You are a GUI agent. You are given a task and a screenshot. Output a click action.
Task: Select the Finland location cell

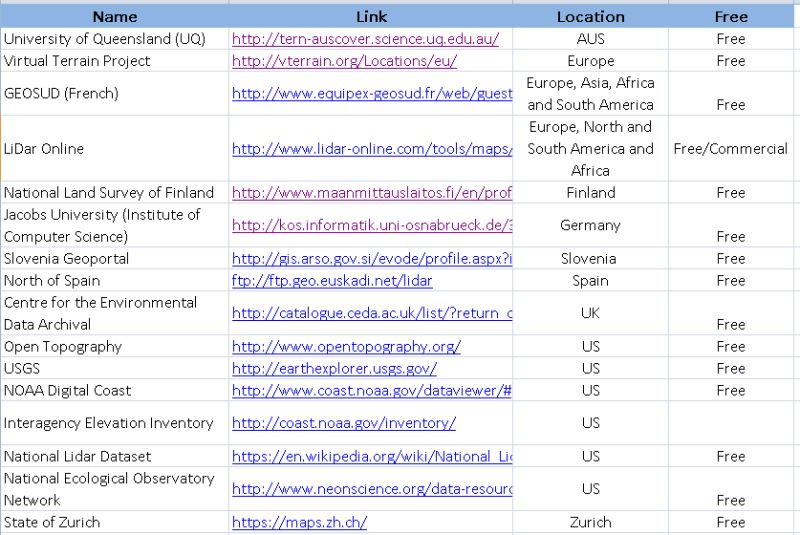590,192
